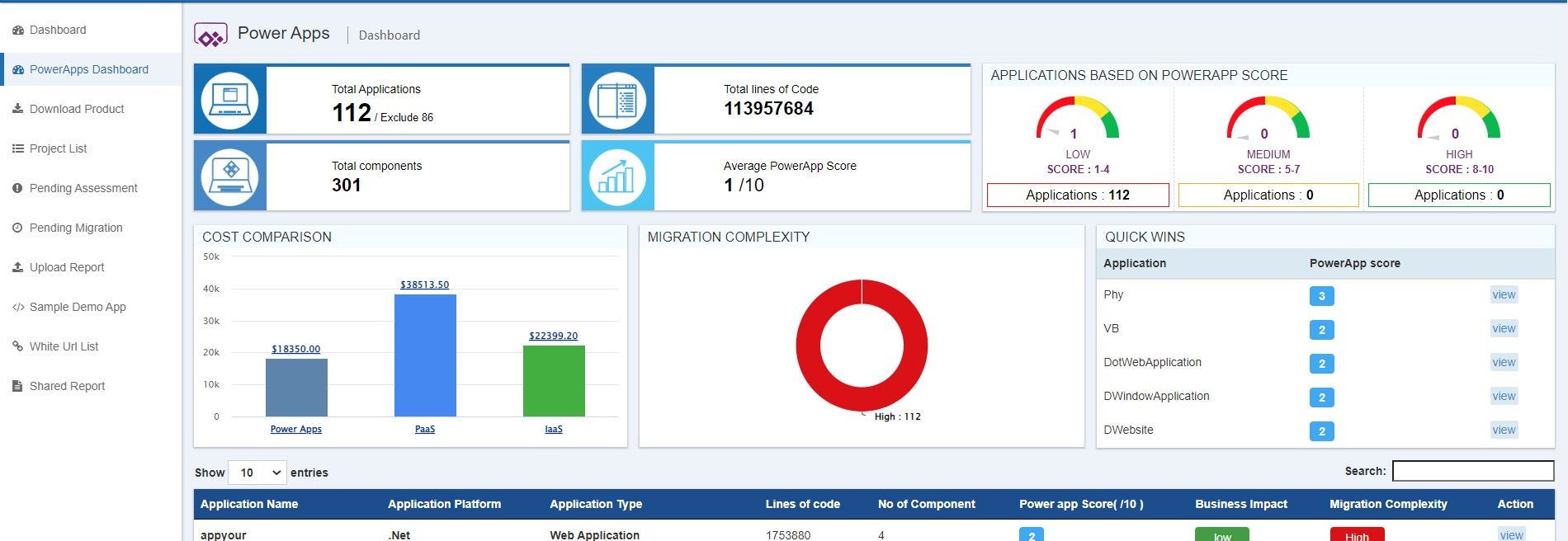1568x541 pixels.
Task: Click the Dashboard sidebar icon
Action: click(x=18, y=31)
